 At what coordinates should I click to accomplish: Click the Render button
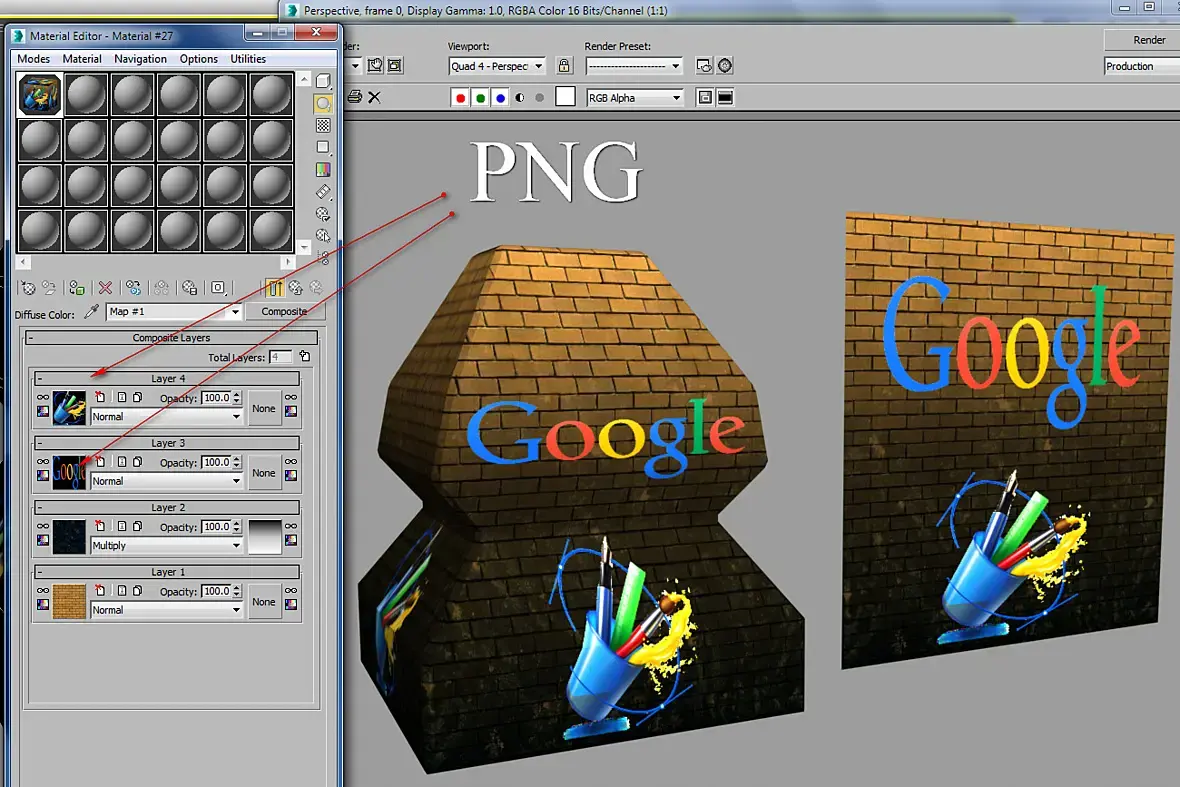point(1144,40)
